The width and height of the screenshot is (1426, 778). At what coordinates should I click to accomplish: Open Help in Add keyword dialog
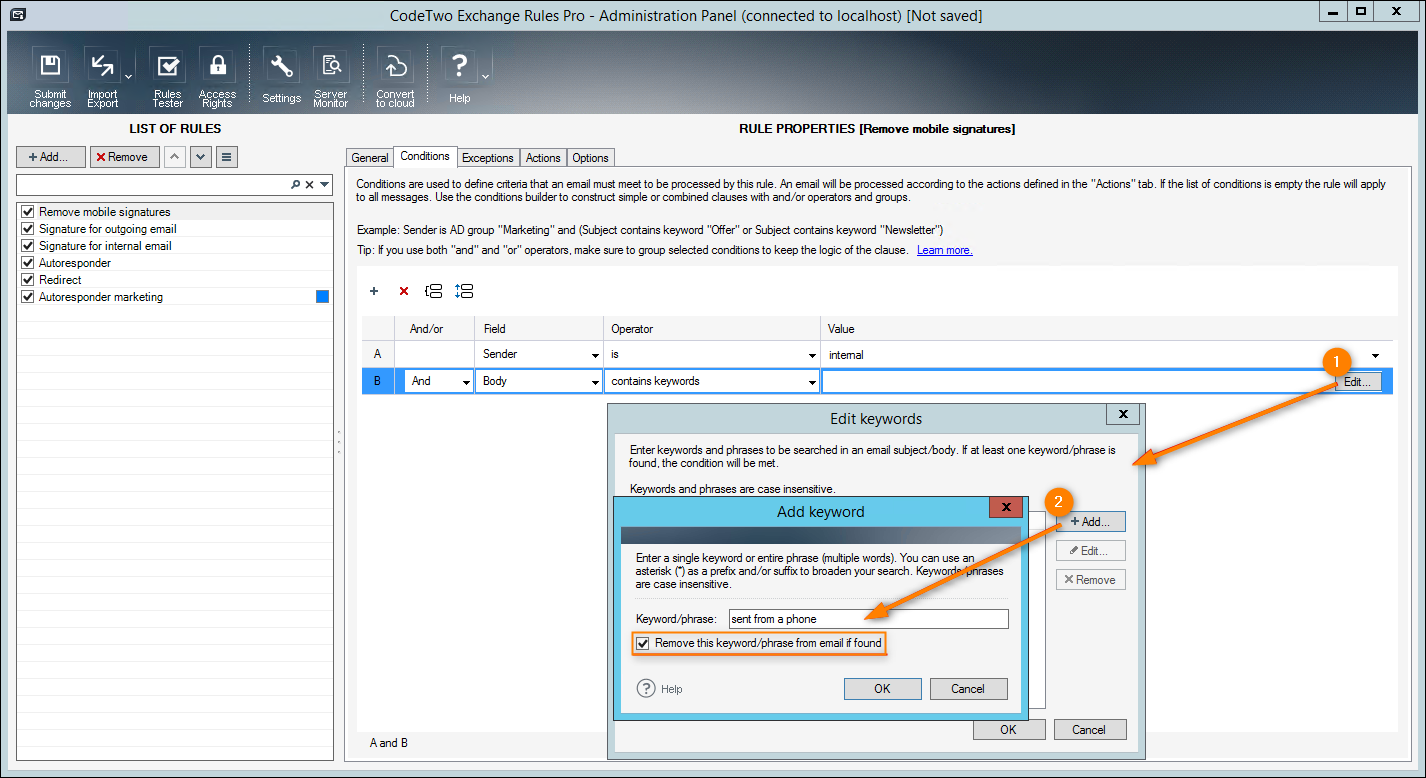[x=661, y=689]
